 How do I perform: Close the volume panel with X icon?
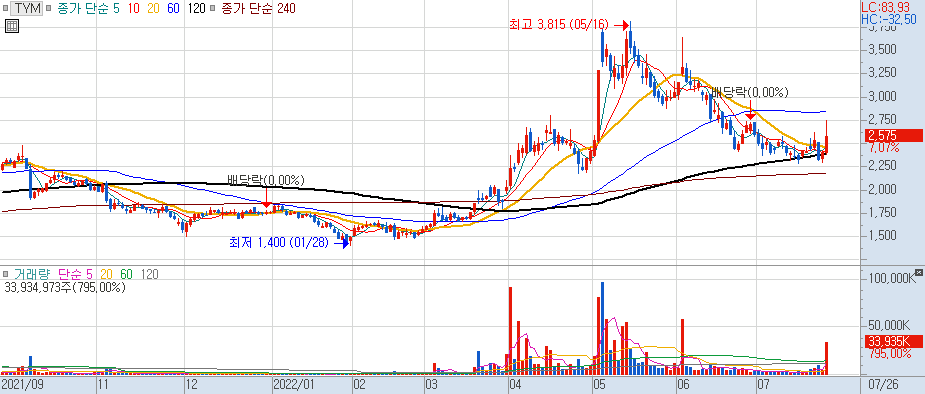pyautogui.click(x=920, y=272)
